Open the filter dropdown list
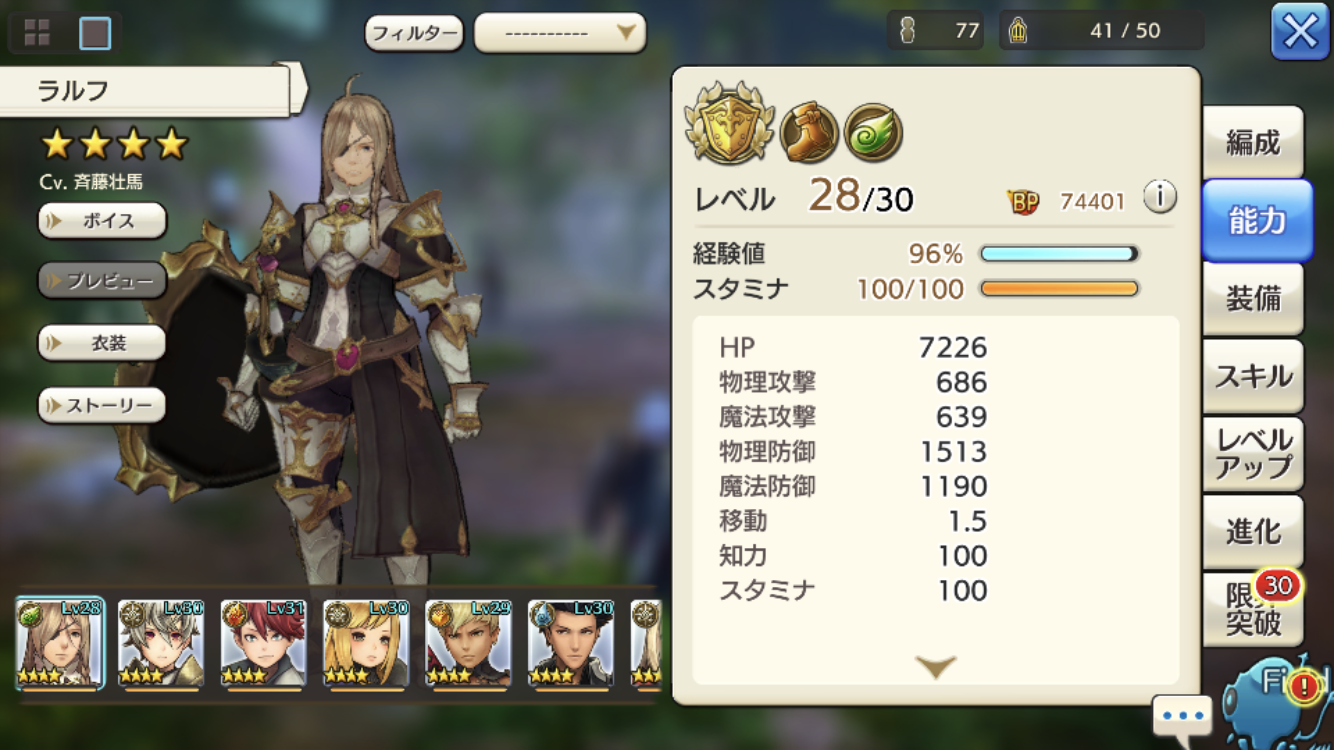 (x=560, y=33)
